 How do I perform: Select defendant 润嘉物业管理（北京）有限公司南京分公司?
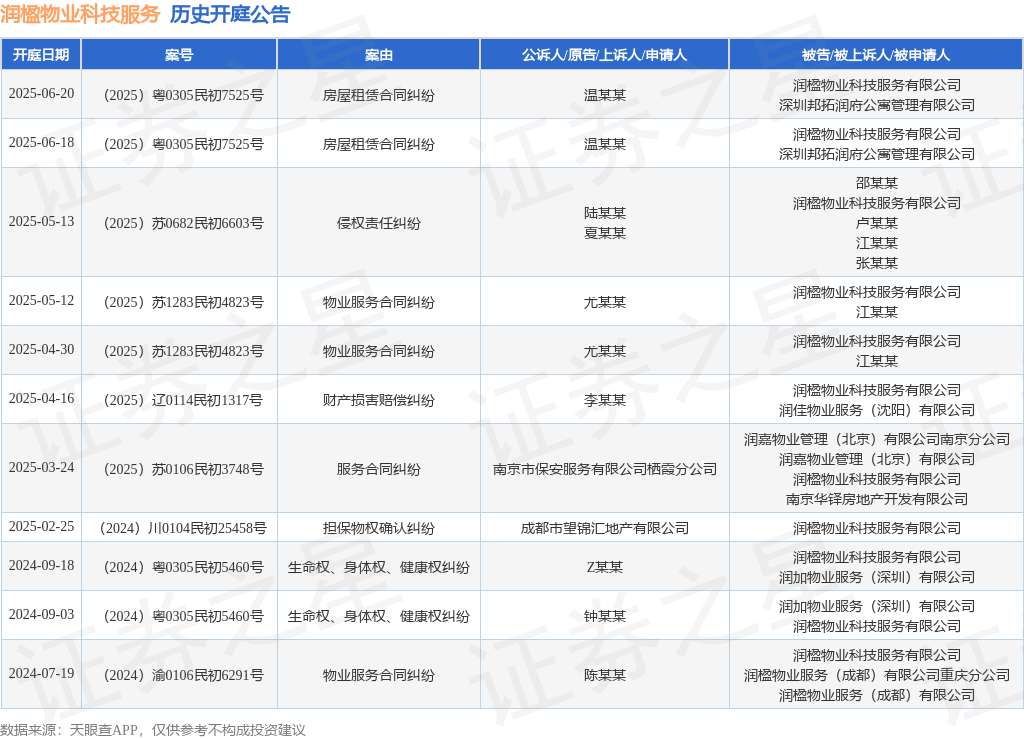pos(876,439)
